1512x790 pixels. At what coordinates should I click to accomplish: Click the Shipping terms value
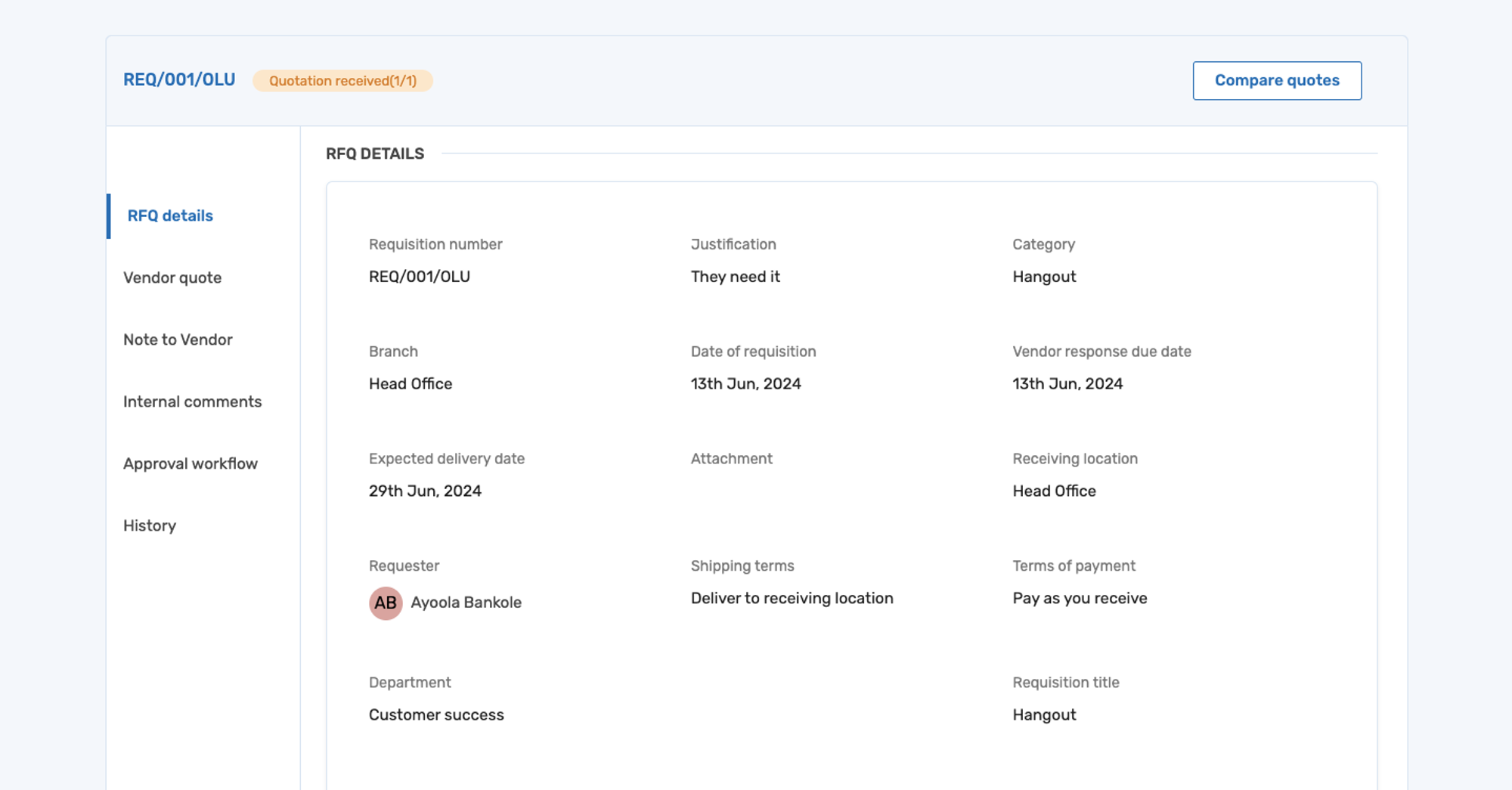(x=792, y=598)
